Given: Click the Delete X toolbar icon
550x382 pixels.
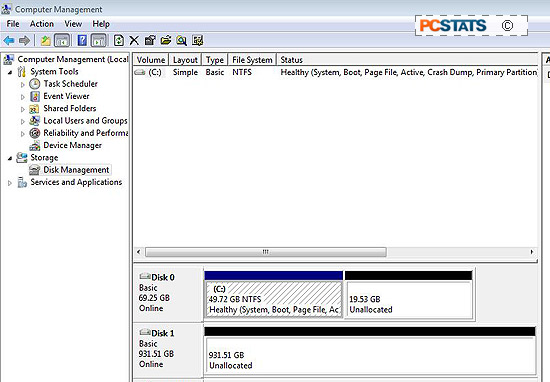Looking at the screenshot, I should pyautogui.click(x=134, y=41).
